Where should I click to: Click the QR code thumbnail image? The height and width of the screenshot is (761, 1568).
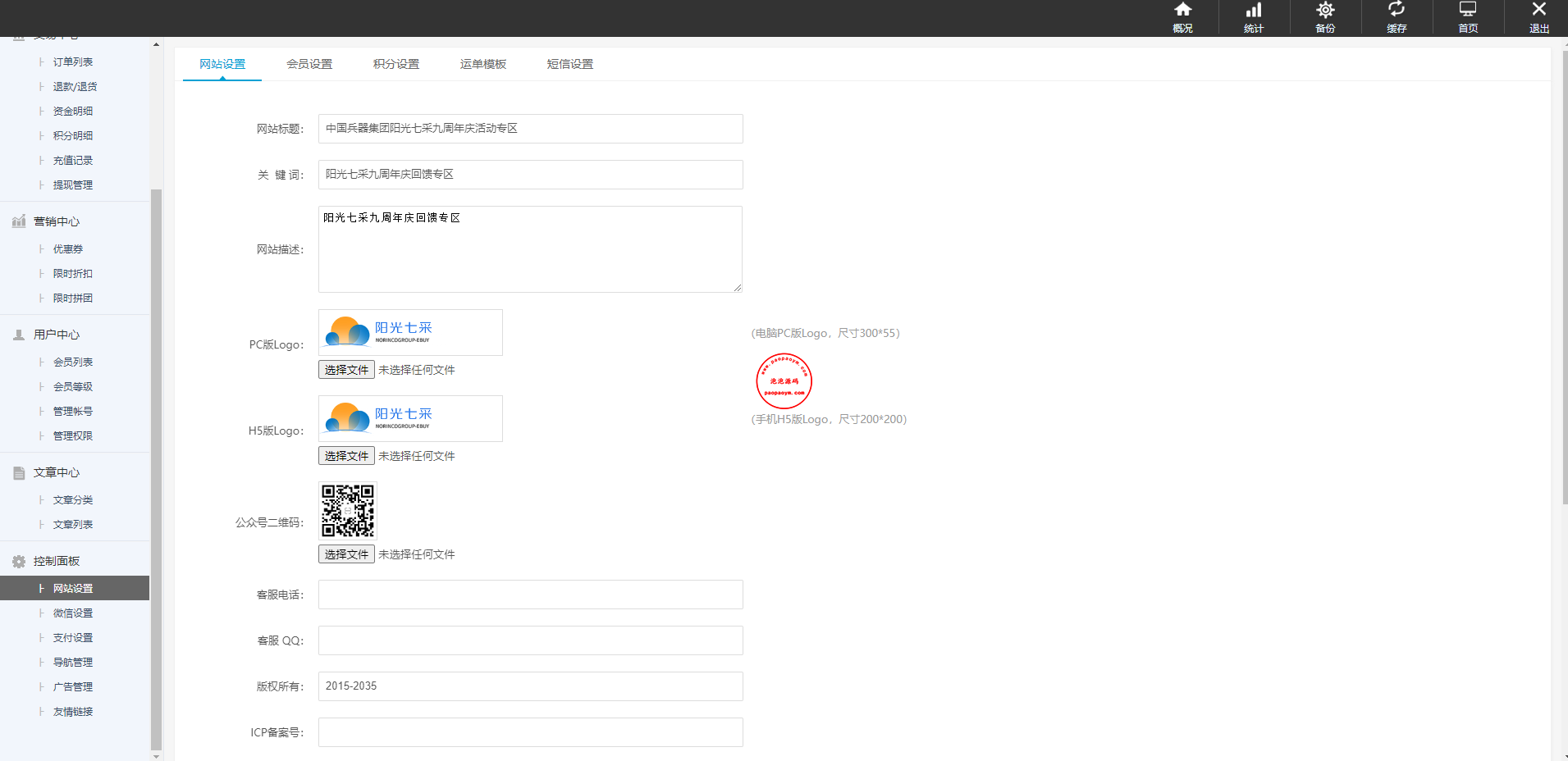(x=348, y=510)
